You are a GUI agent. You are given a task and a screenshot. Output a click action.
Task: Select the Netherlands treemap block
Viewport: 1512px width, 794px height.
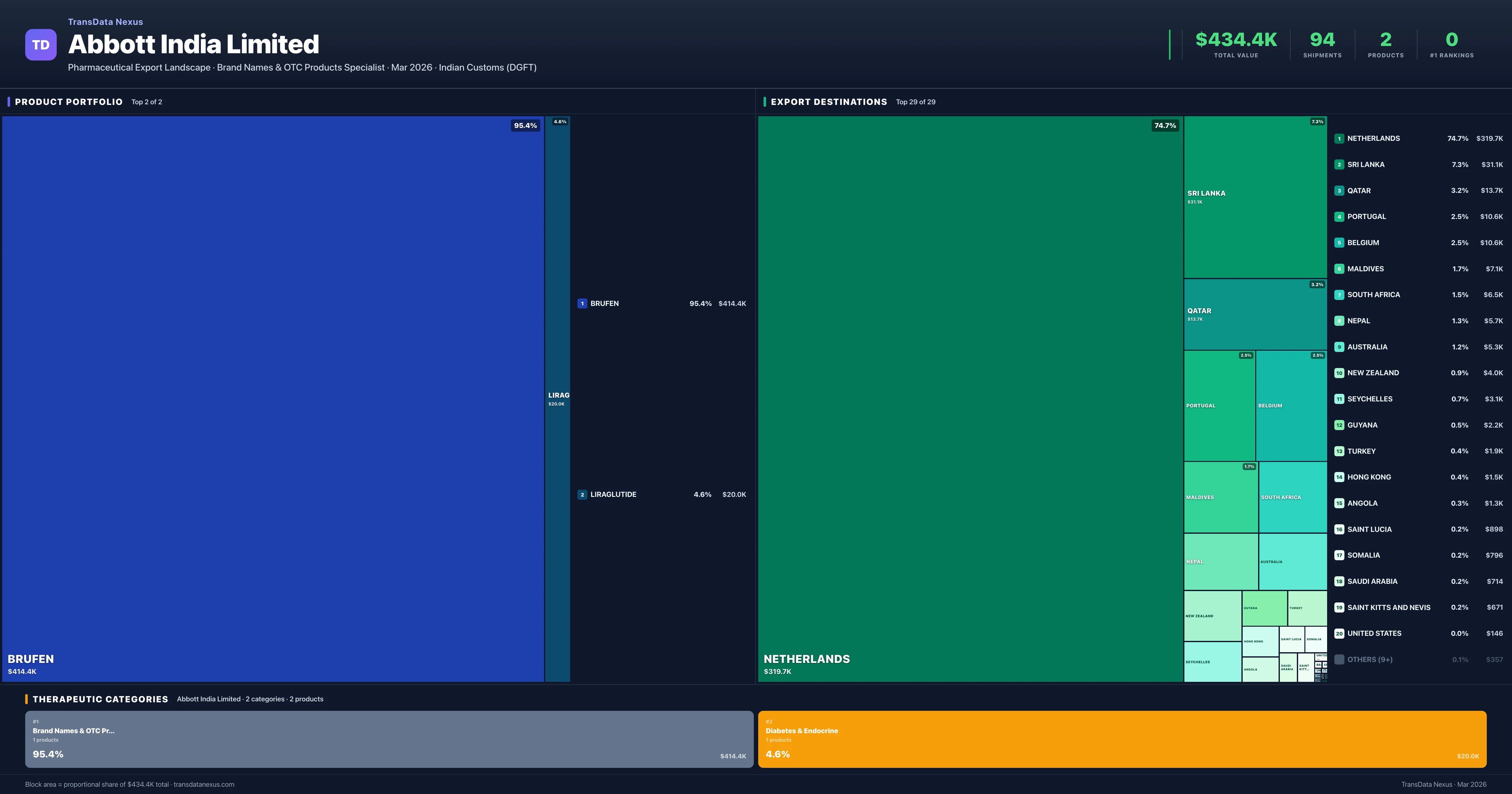(970, 398)
